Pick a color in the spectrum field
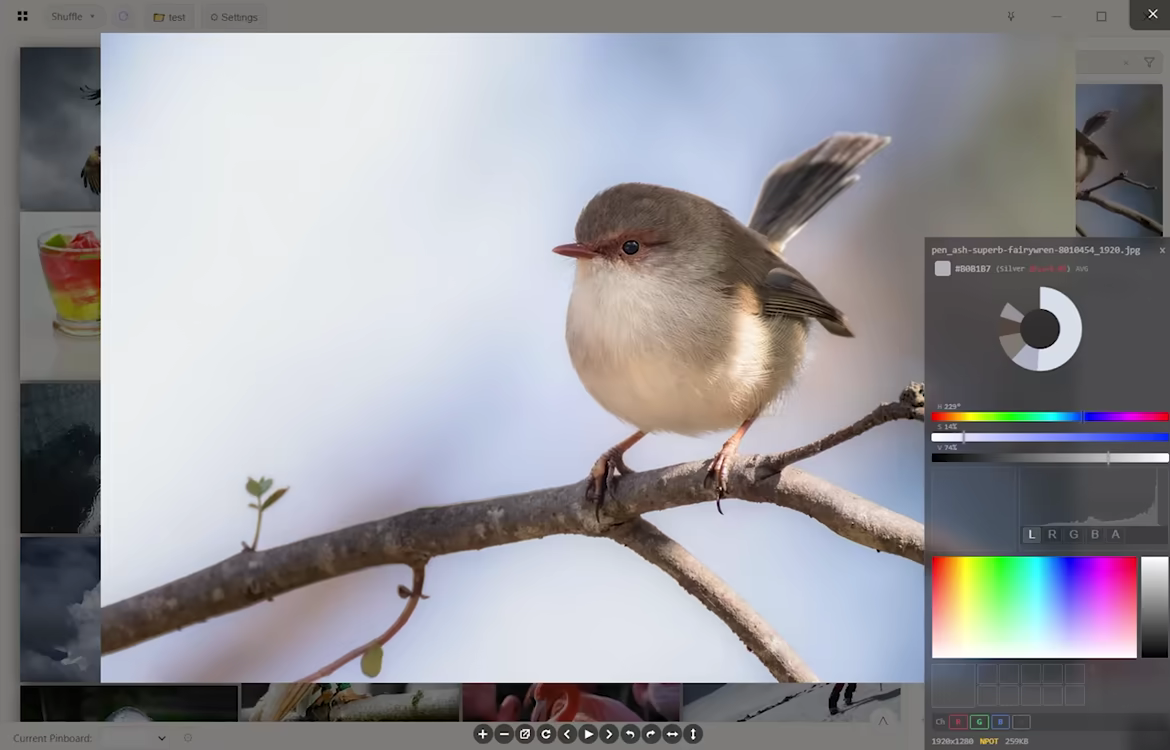Image resolution: width=1170 pixels, height=750 pixels. [x=1034, y=607]
